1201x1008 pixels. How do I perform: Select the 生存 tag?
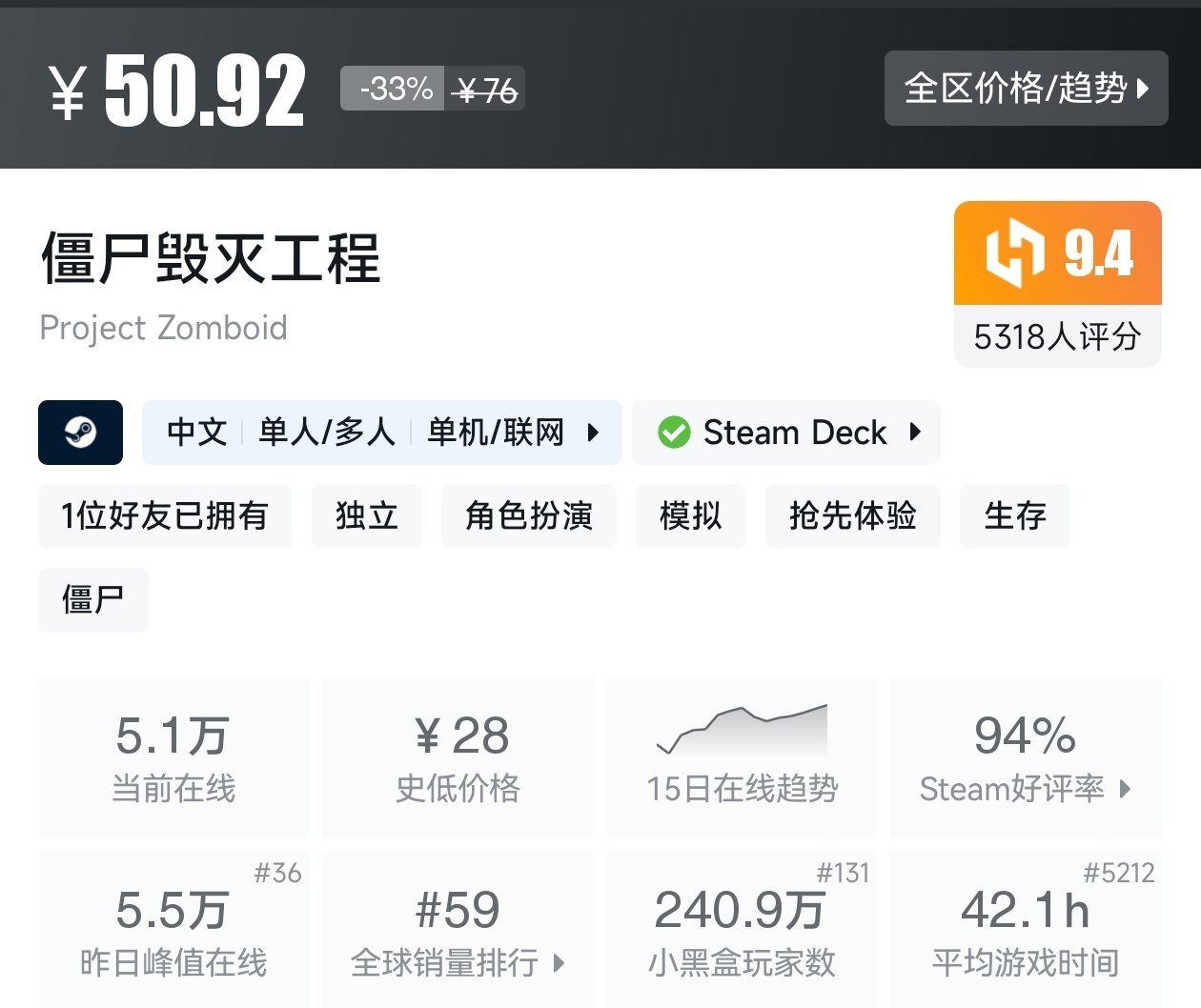pos(1015,516)
